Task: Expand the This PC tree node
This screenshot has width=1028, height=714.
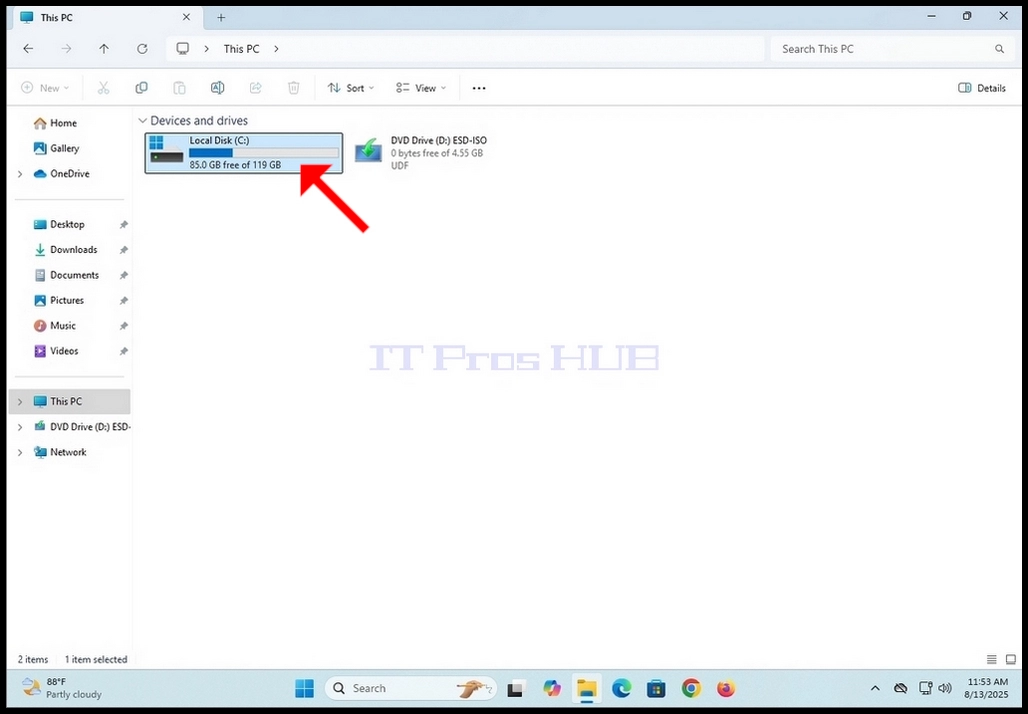Action: coord(20,401)
